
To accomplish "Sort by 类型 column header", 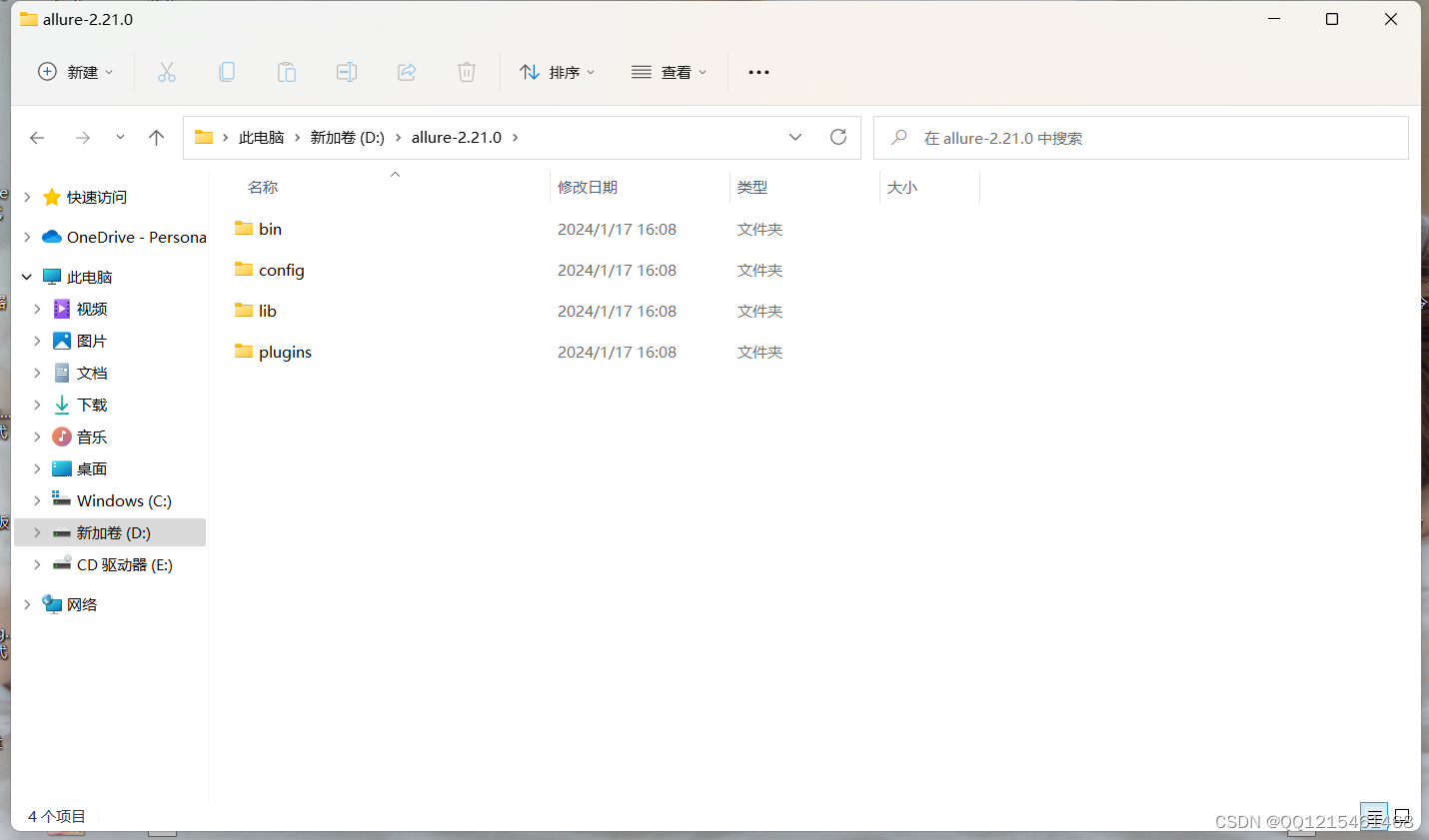I will click(752, 187).
